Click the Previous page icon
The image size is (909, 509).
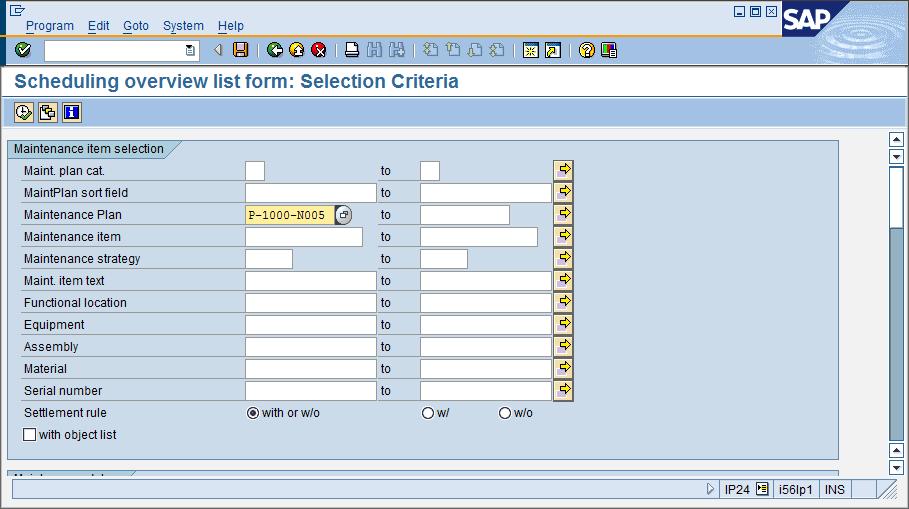coord(453,50)
